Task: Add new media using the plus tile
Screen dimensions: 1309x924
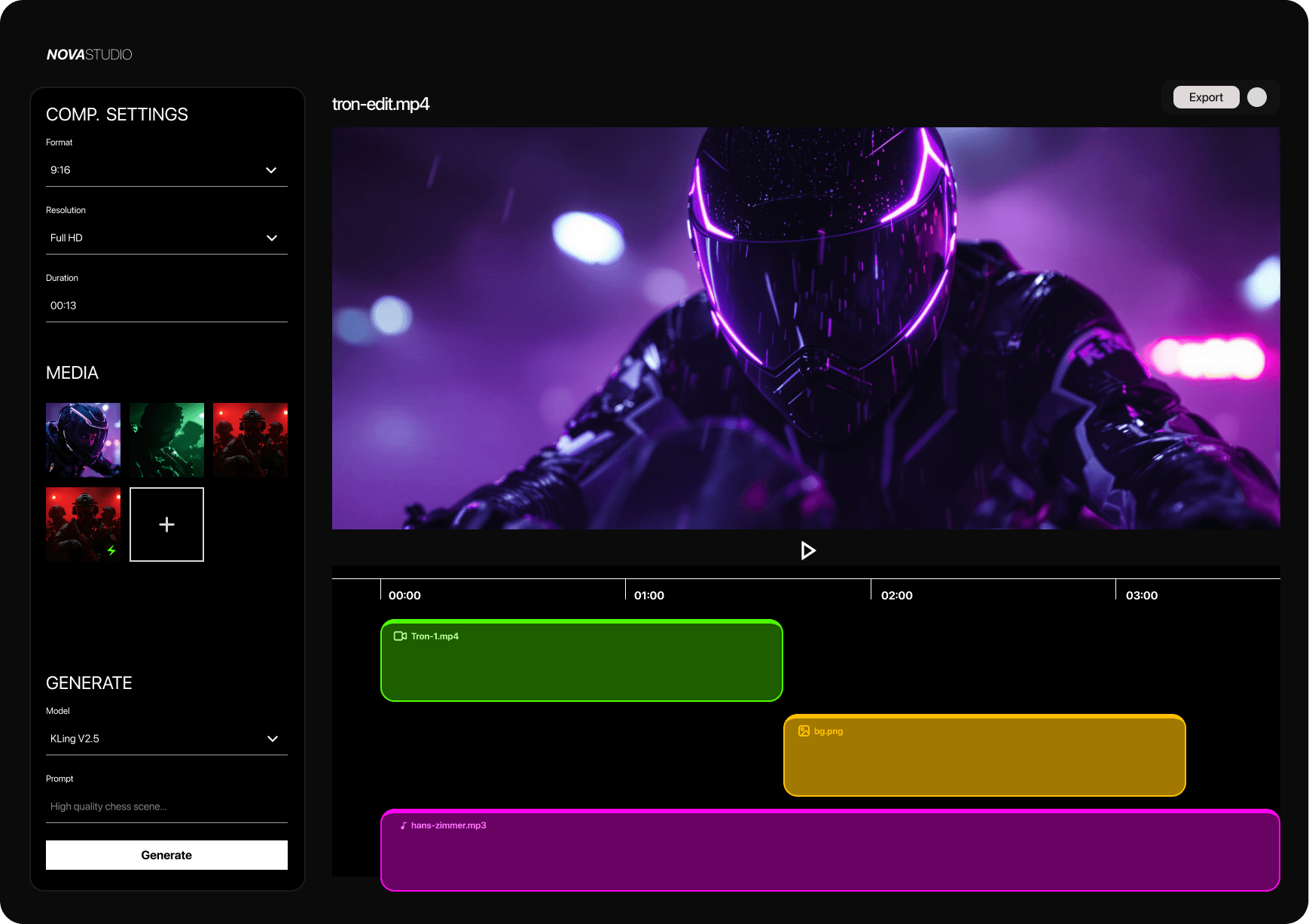Action: 166,524
